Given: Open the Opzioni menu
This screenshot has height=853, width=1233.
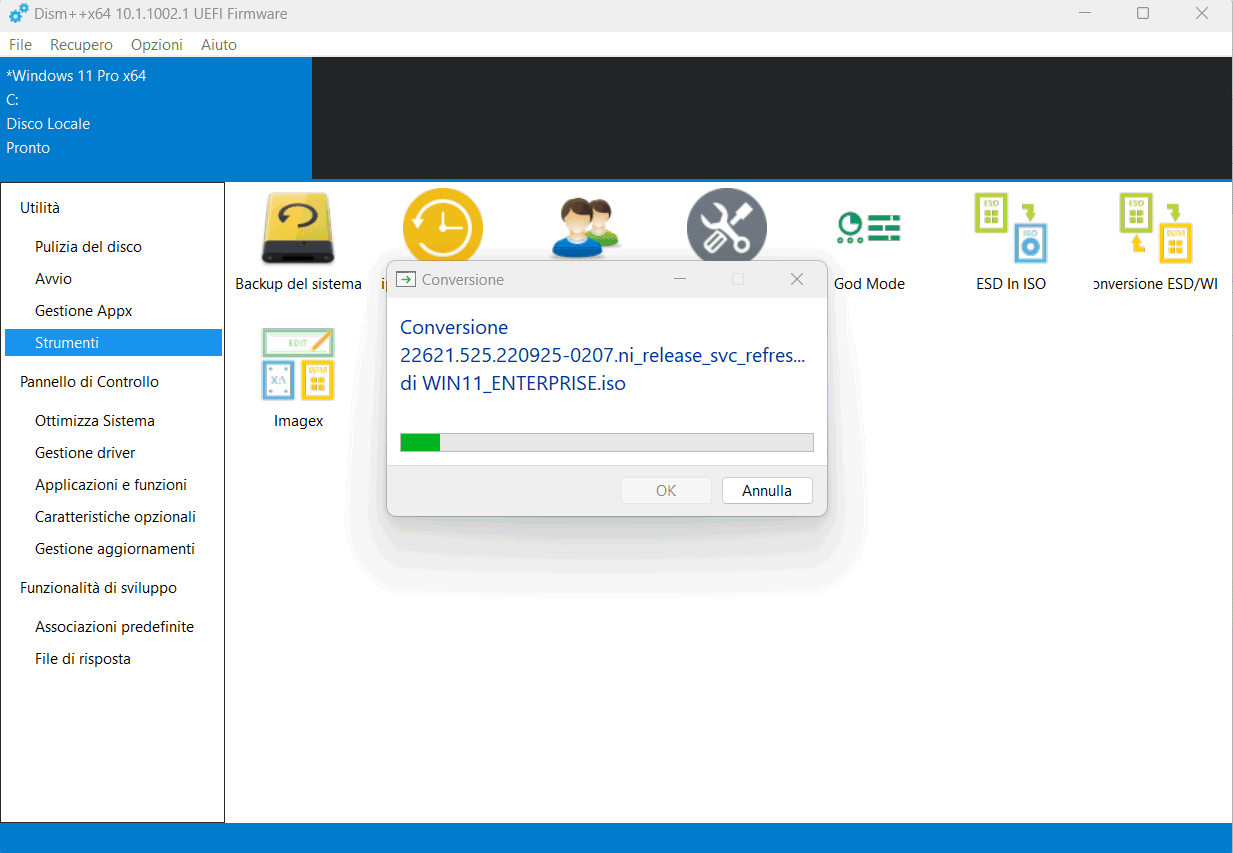Looking at the screenshot, I should [x=157, y=44].
